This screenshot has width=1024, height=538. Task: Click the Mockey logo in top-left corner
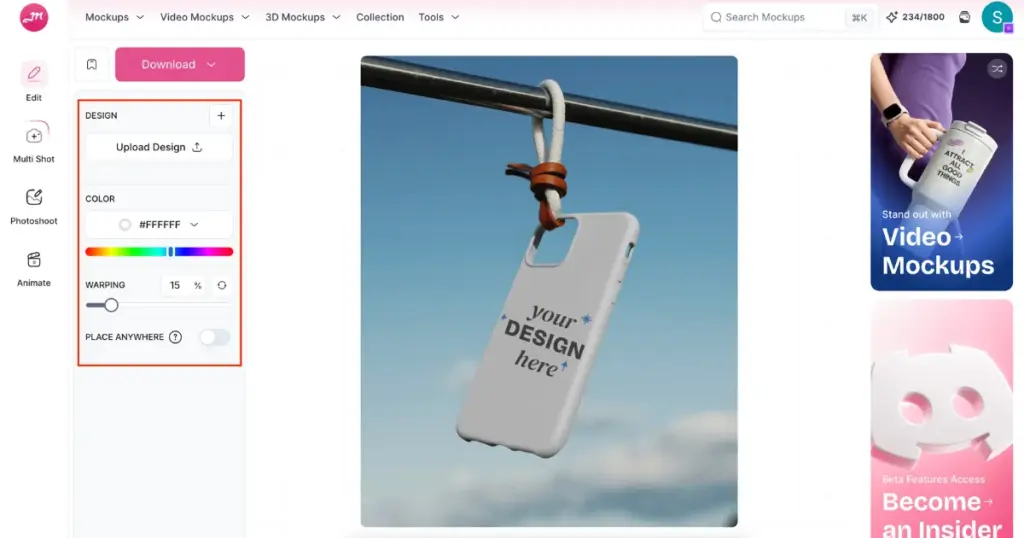tap(33, 18)
